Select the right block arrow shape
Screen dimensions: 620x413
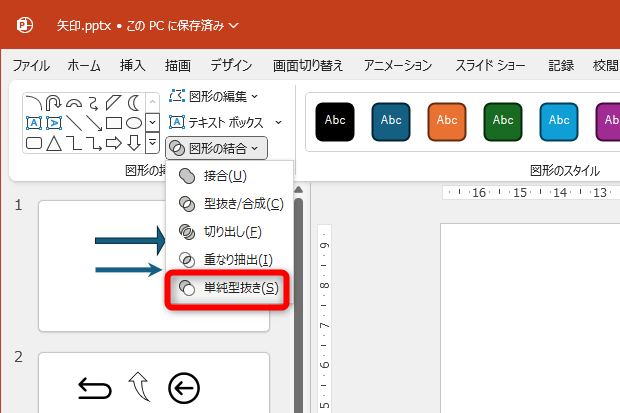pyautogui.click(x=113, y=143)
